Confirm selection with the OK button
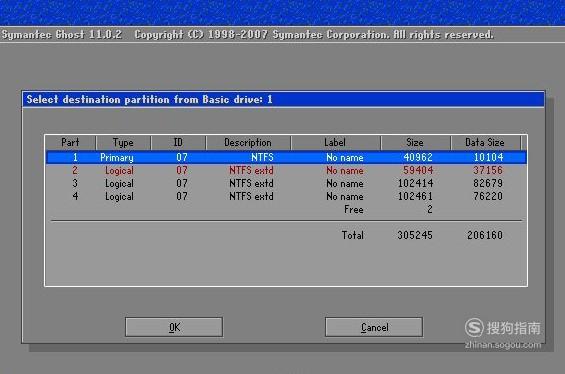This screenshot has width=565, height=374. 174,327
